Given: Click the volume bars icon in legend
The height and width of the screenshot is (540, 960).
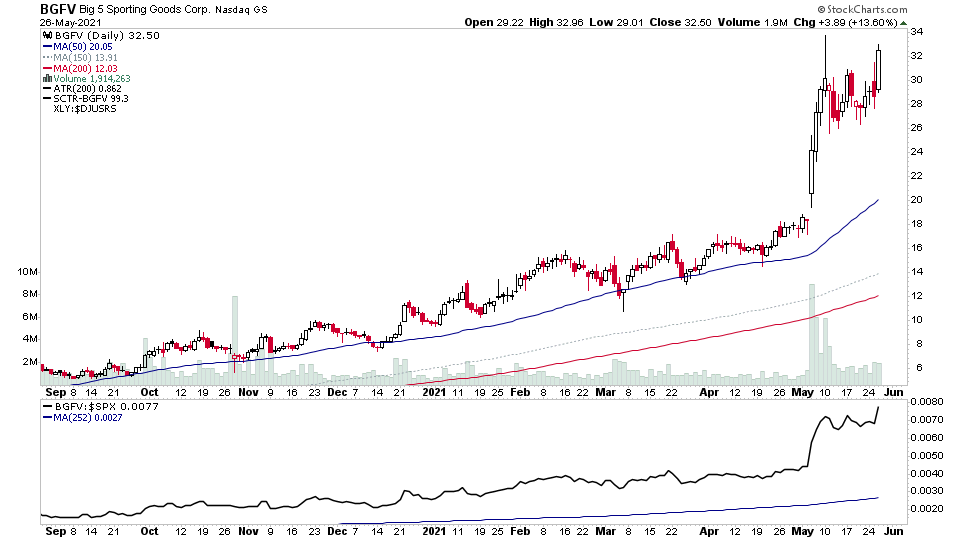Looking at the screenshot, I should 47,78.
